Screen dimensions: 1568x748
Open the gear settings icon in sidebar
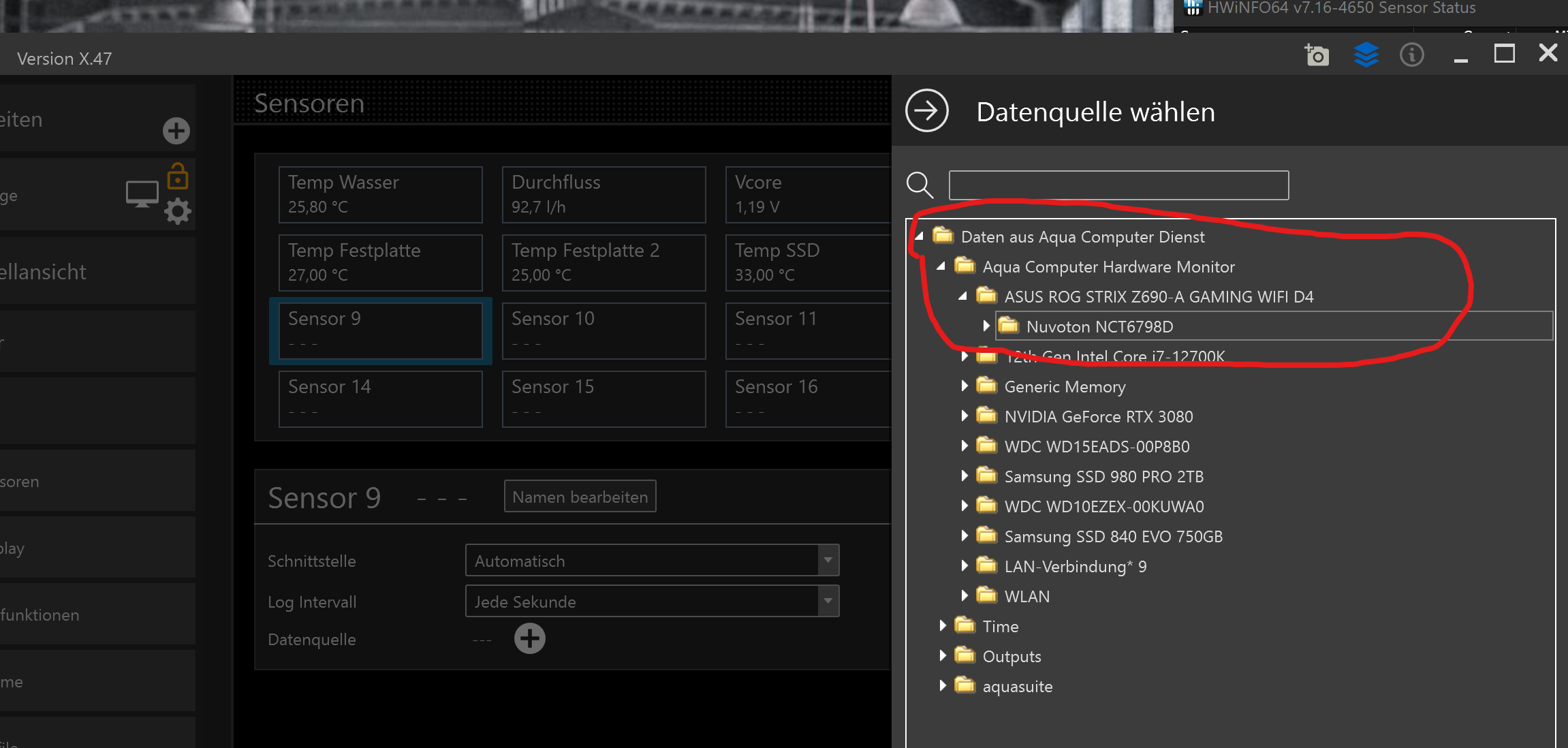178,211
